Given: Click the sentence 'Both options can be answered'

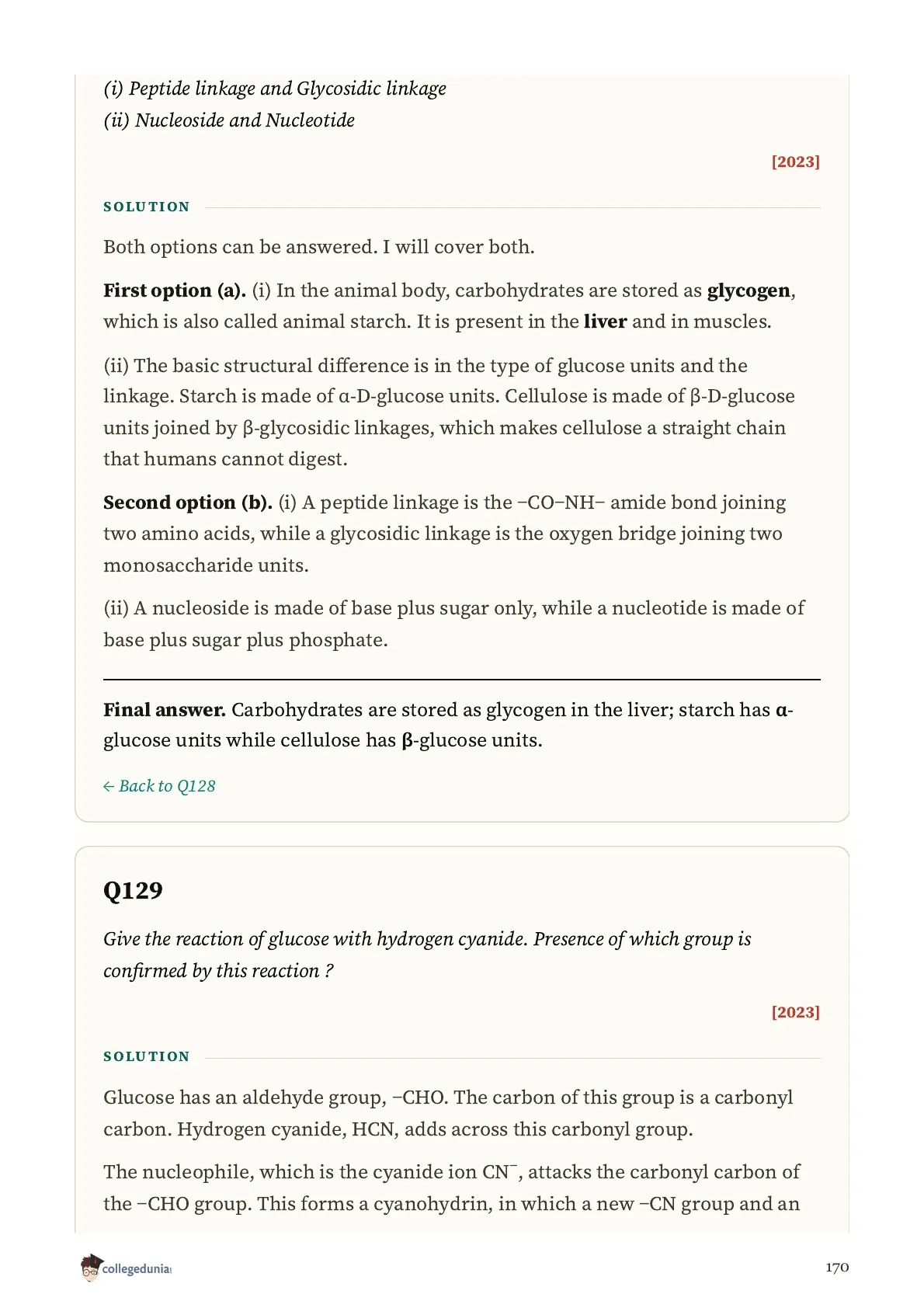Looking at the screenshot, I should coord(319,247).
